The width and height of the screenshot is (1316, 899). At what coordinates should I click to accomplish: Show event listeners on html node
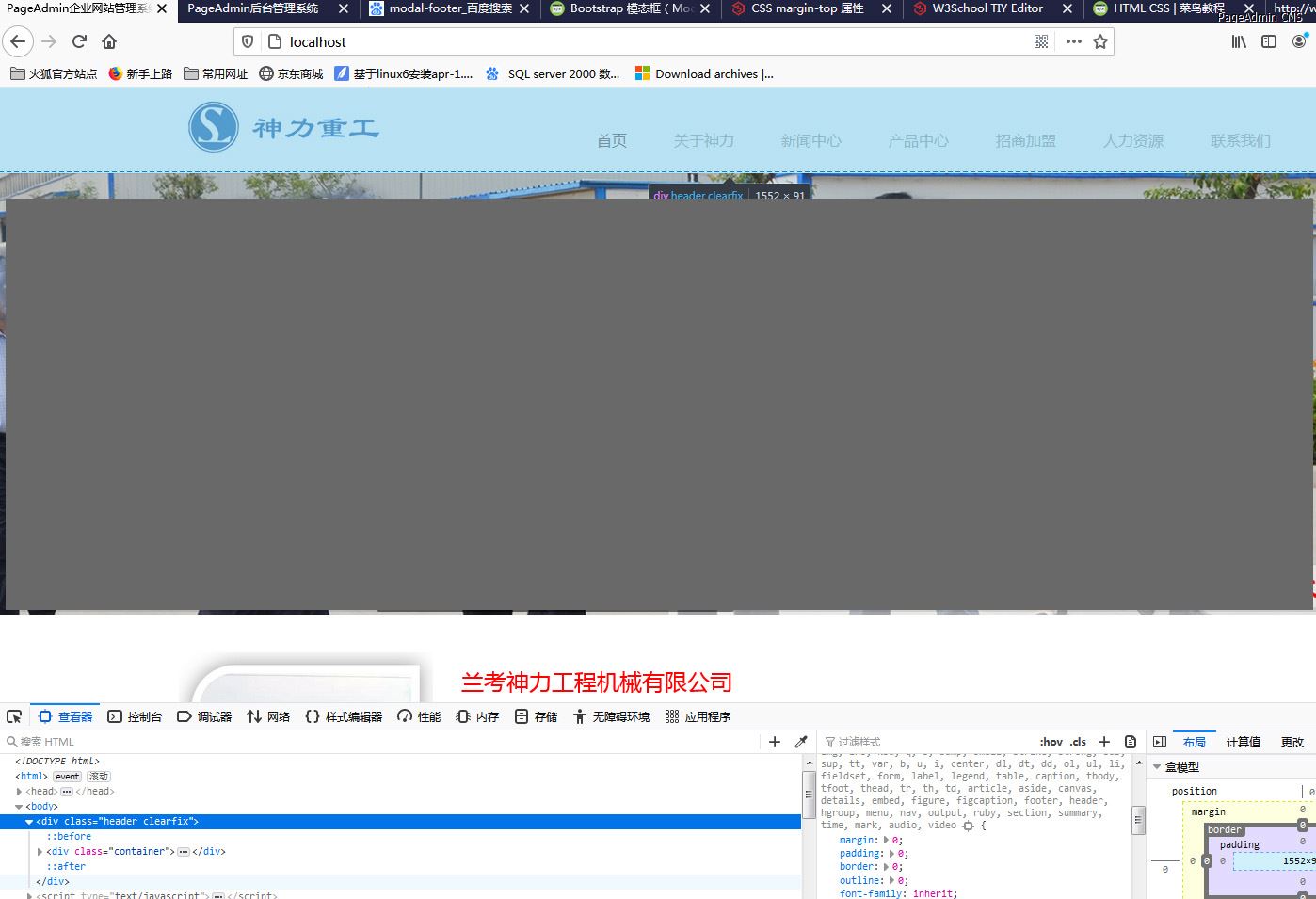tap(67, 777)
